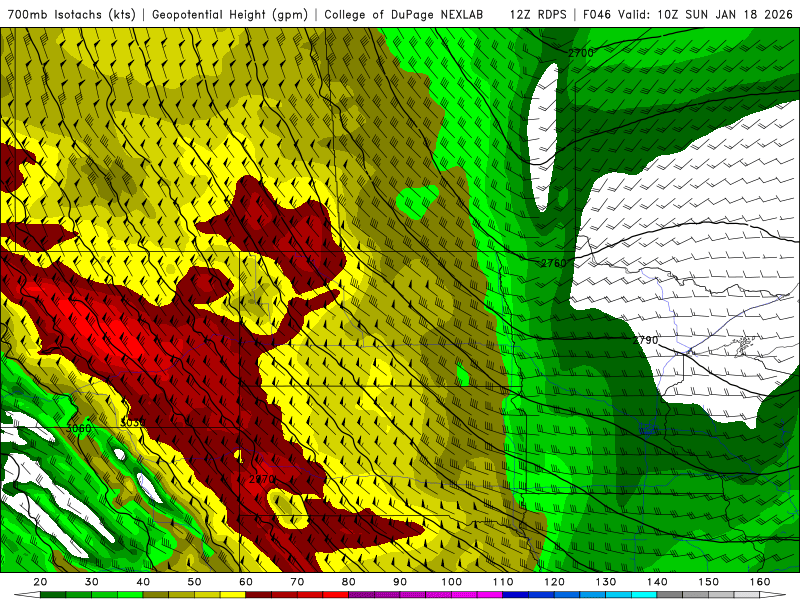Click the 80 value on the color scale
Screen dimensions: 800x600
click(x=348, y=582)
